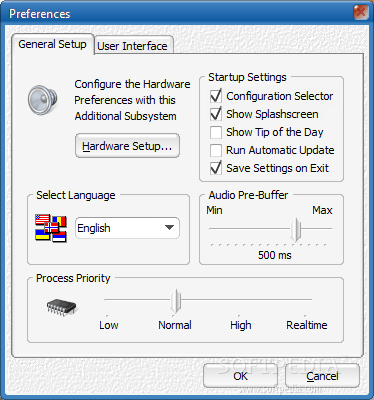374x400 pixels.
Task: Disable Show Splashscreen option
Action: pyautogui.click(x=216, y=114)
